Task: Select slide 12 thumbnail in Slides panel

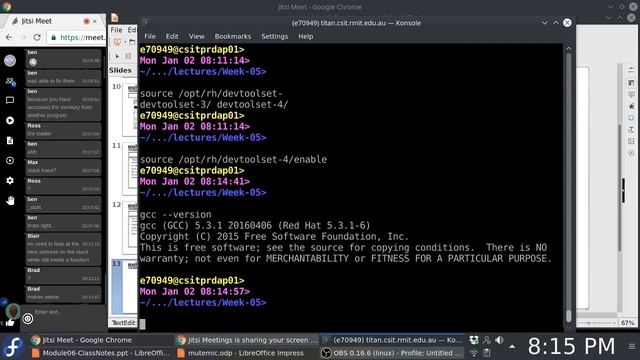Action: 131,227
